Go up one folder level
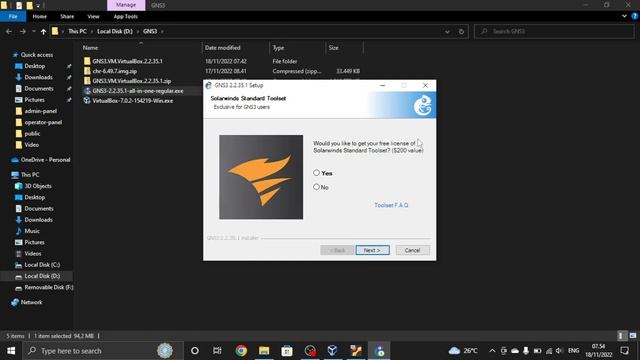 [x=43, y=31]
